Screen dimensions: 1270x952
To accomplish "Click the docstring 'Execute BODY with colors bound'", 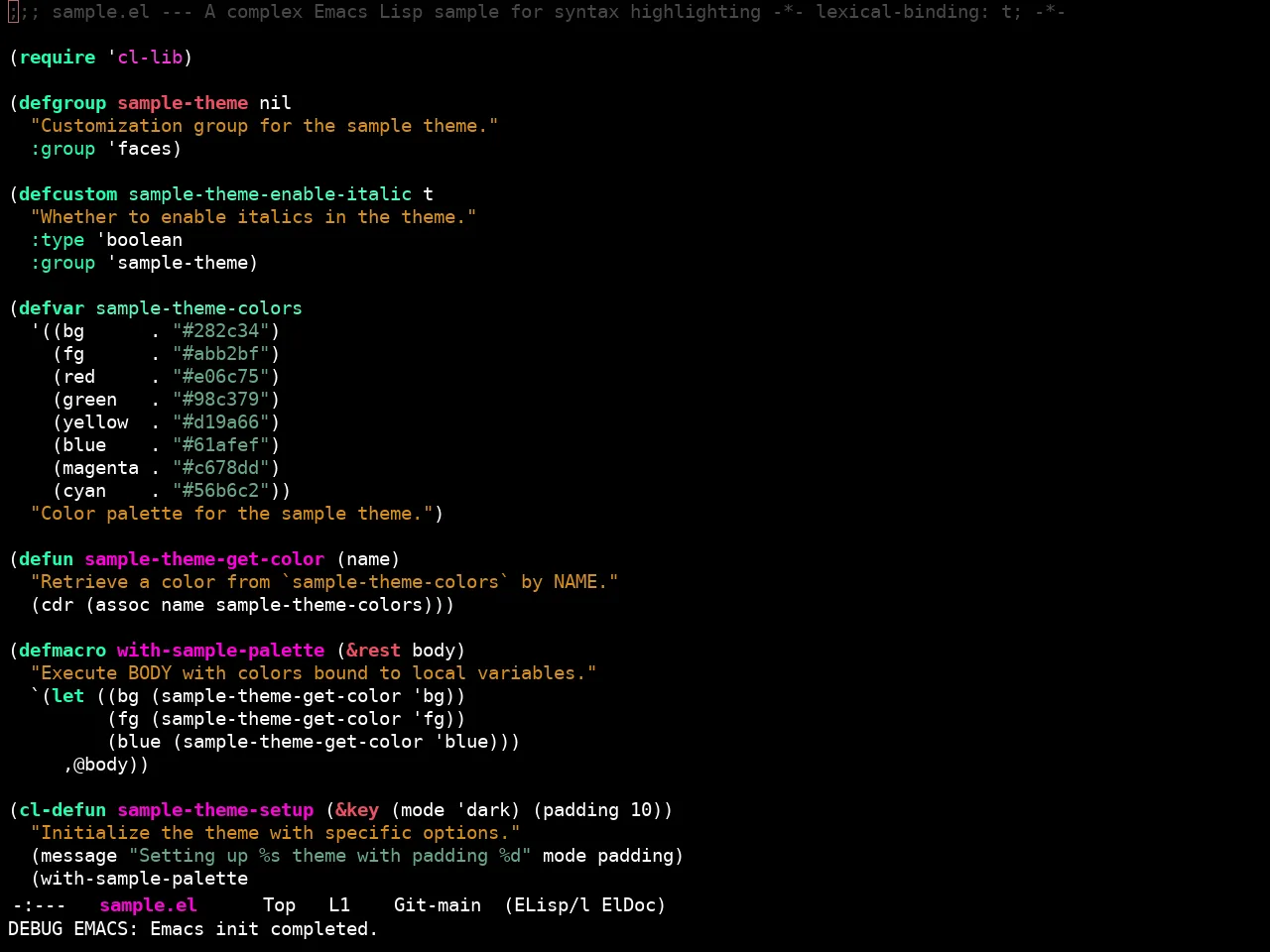I will (314, 673).
